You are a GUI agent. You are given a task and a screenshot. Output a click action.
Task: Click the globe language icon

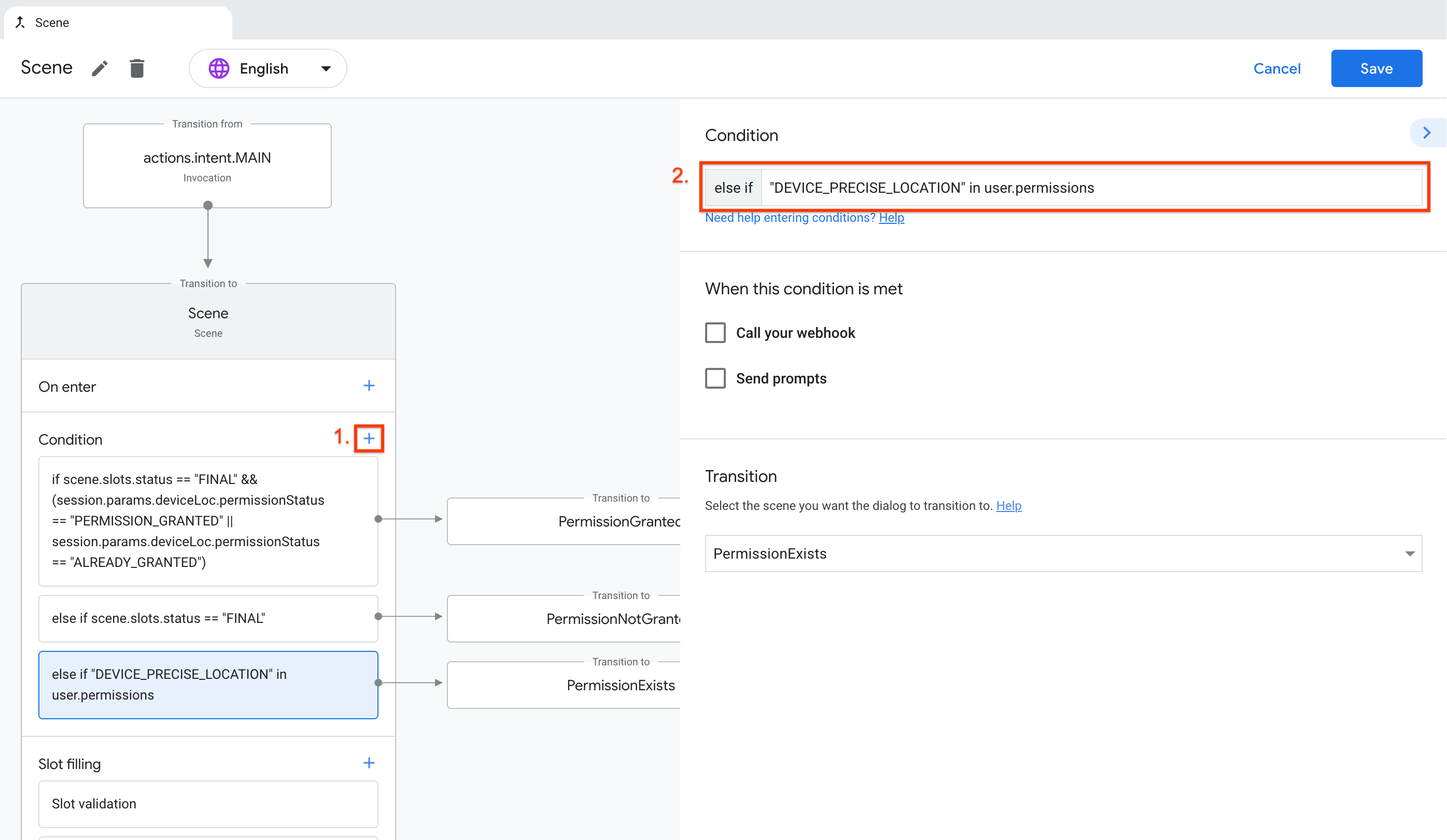coord(219,68)
